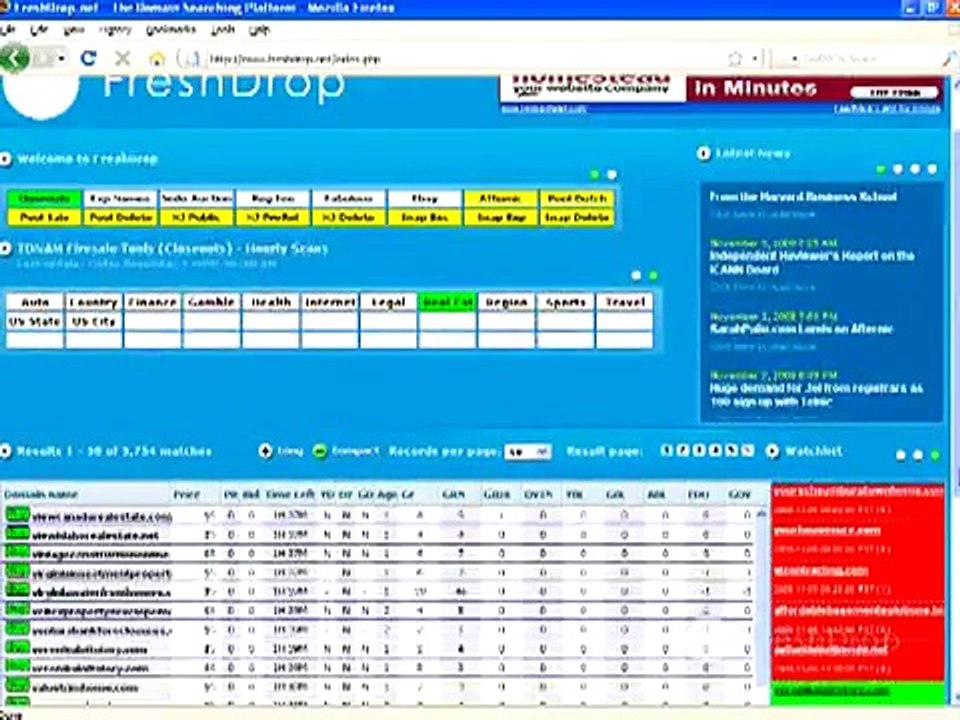Open the History menu

(115, 29)
